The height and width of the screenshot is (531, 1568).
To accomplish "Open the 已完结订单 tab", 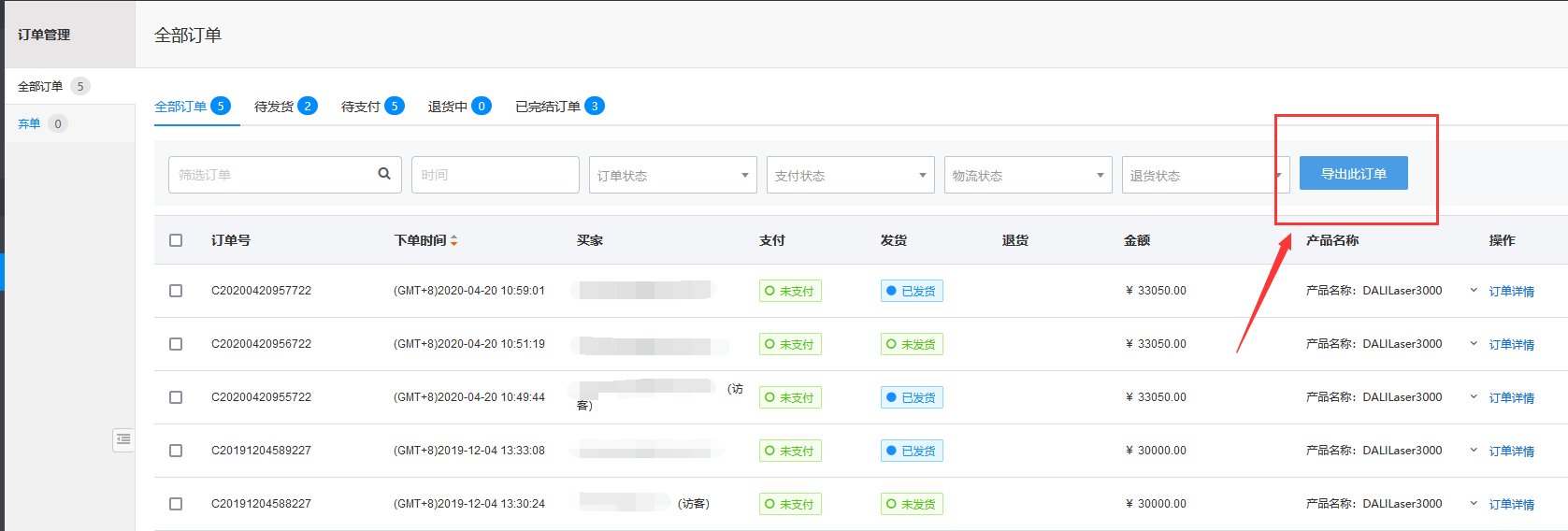I will pyautogui.click(x=558, y=107).
